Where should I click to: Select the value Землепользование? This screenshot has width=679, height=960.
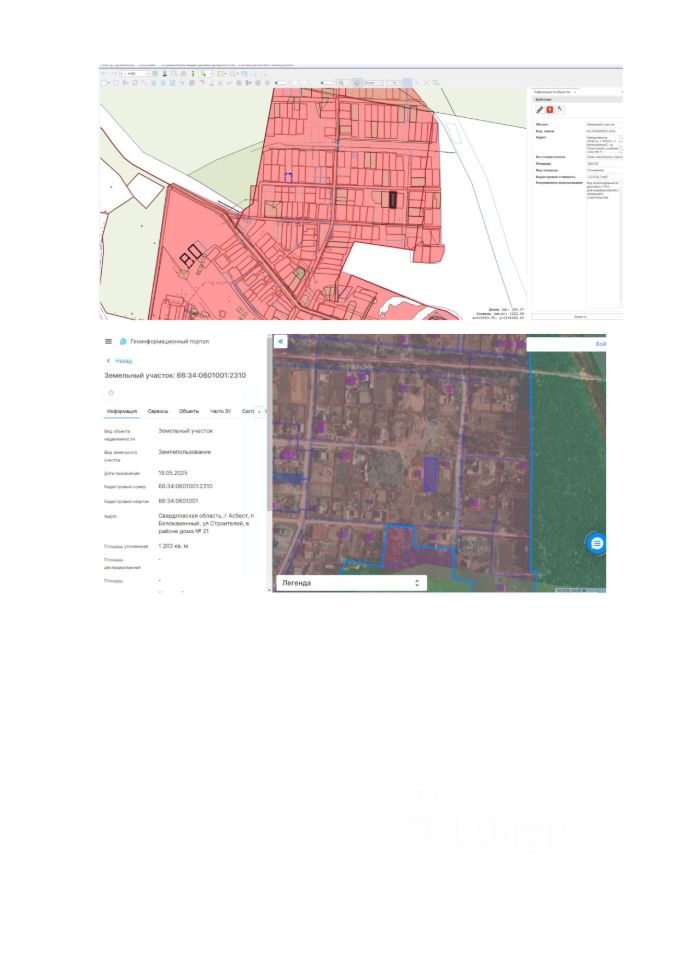184,452
